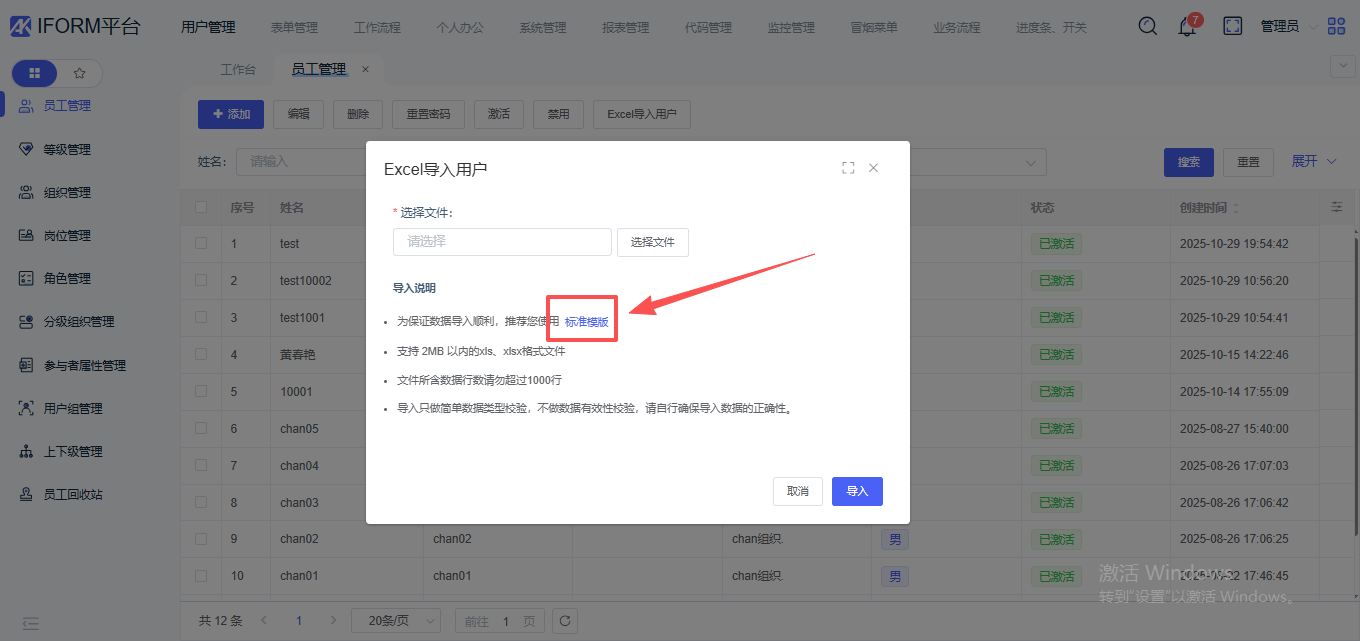Collapse the sidebar using bottom-left icon
Screen dimensions: 1360x641
[31, 623]
